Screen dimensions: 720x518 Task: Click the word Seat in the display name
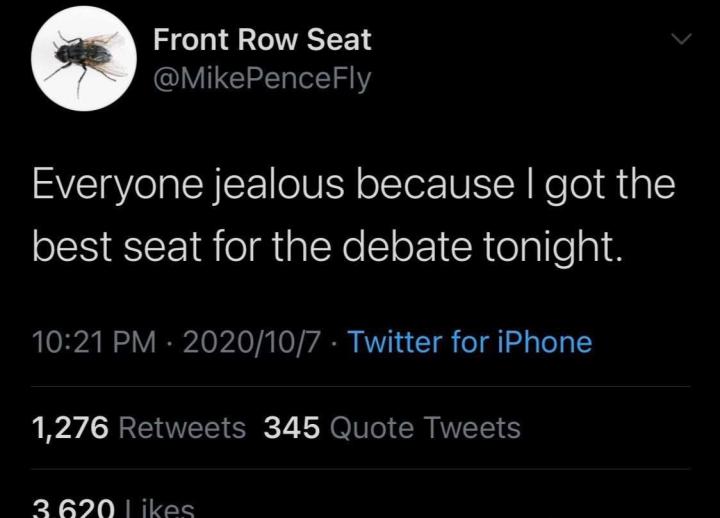point(339,39)
